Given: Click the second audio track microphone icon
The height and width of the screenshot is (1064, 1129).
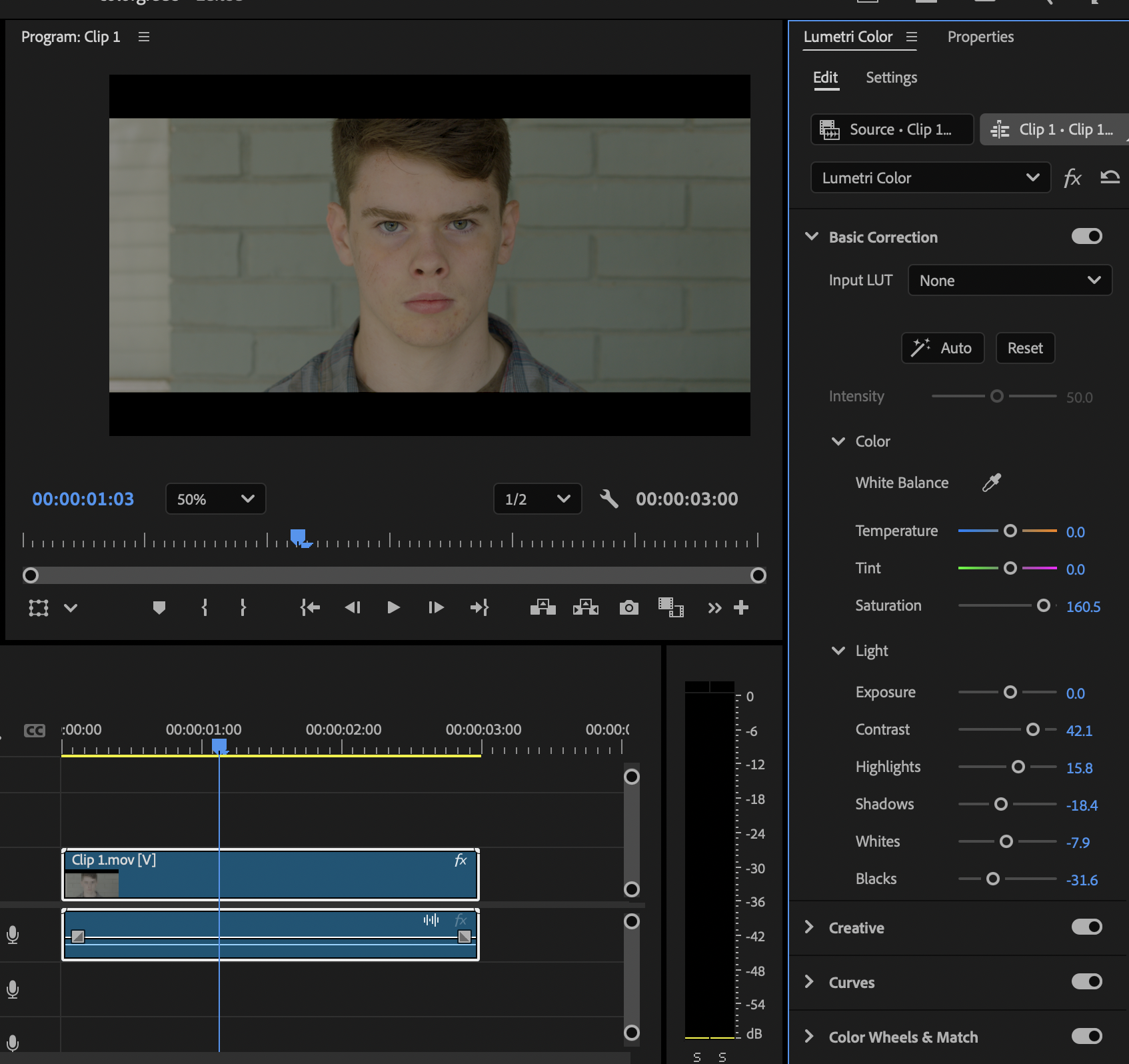Looking at the screenshot, I should pyautogui.click(x=13, y=990).
